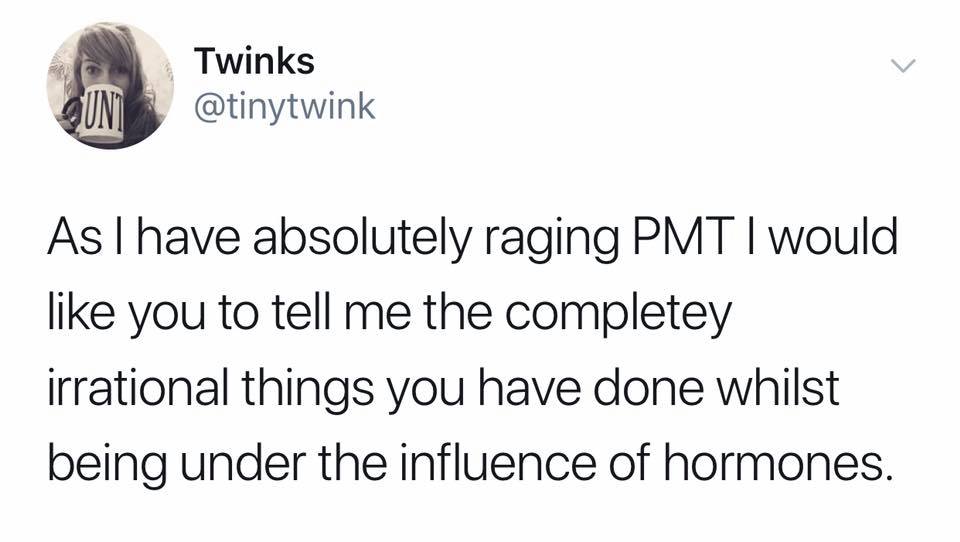Select the tweet text body

point(473,350)
